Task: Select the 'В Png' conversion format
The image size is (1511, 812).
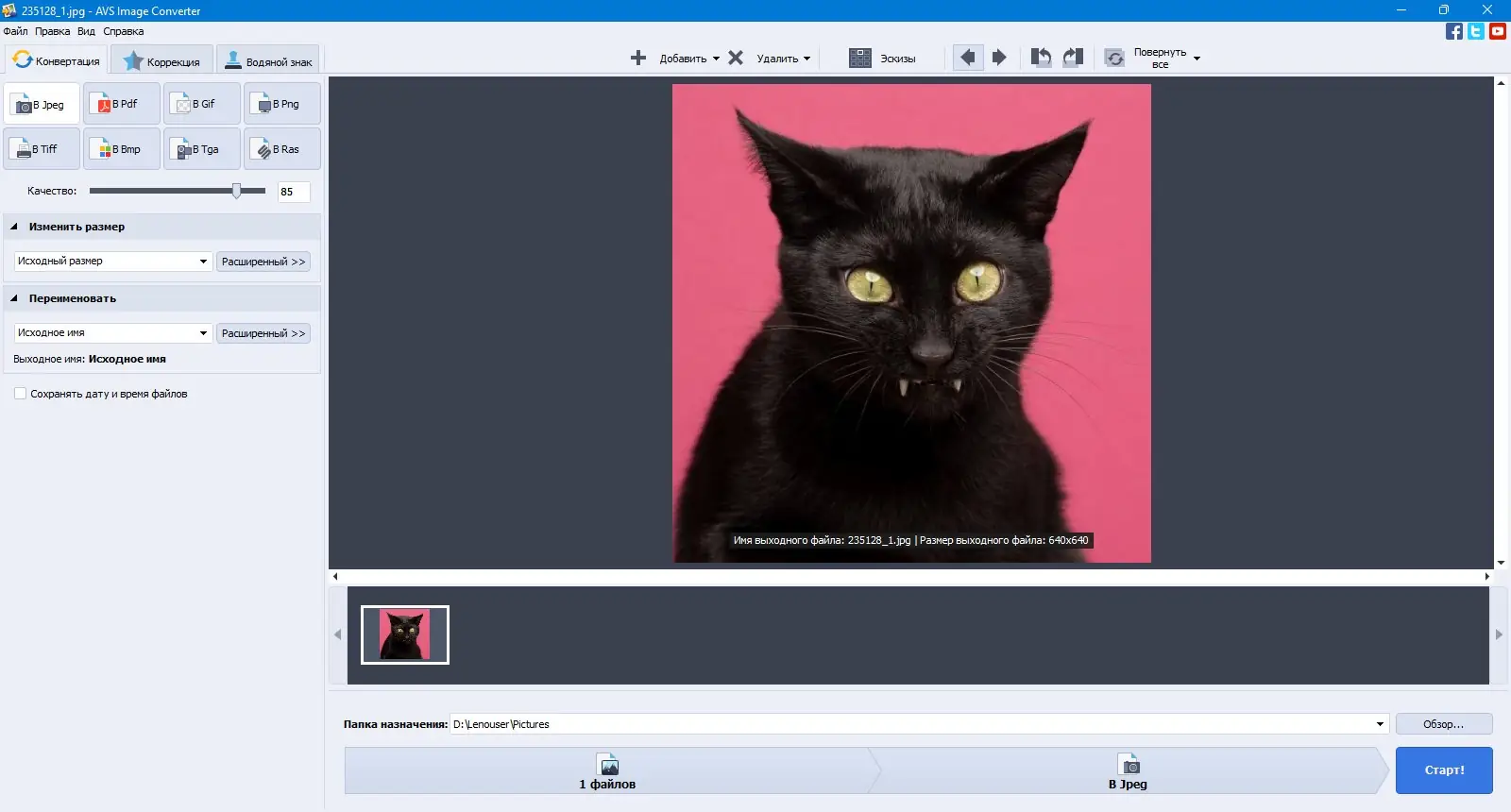Action: [x=282, y=104]
